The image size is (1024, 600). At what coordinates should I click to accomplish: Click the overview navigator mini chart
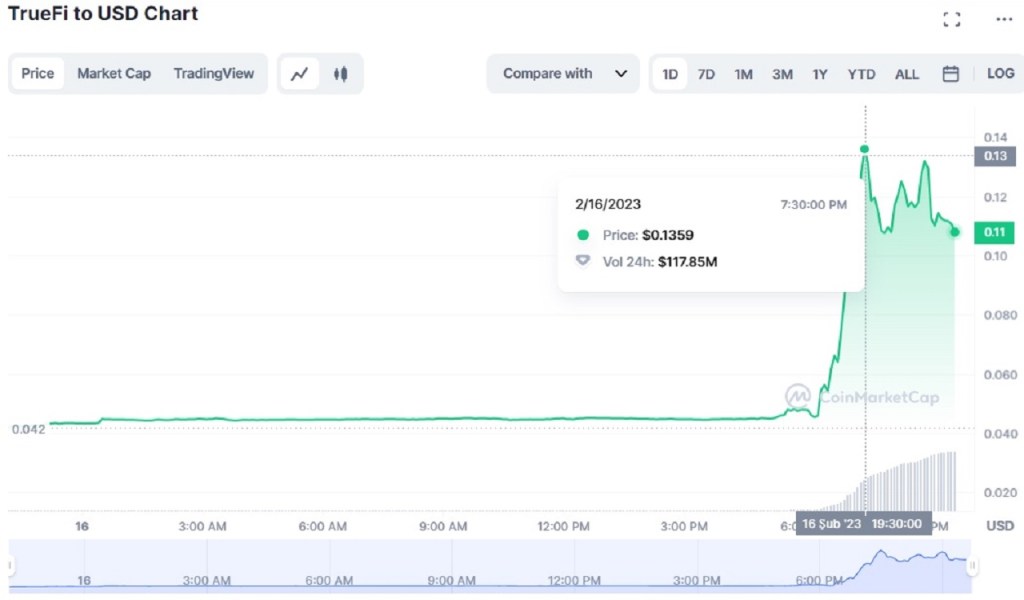[x=490, y=566]
